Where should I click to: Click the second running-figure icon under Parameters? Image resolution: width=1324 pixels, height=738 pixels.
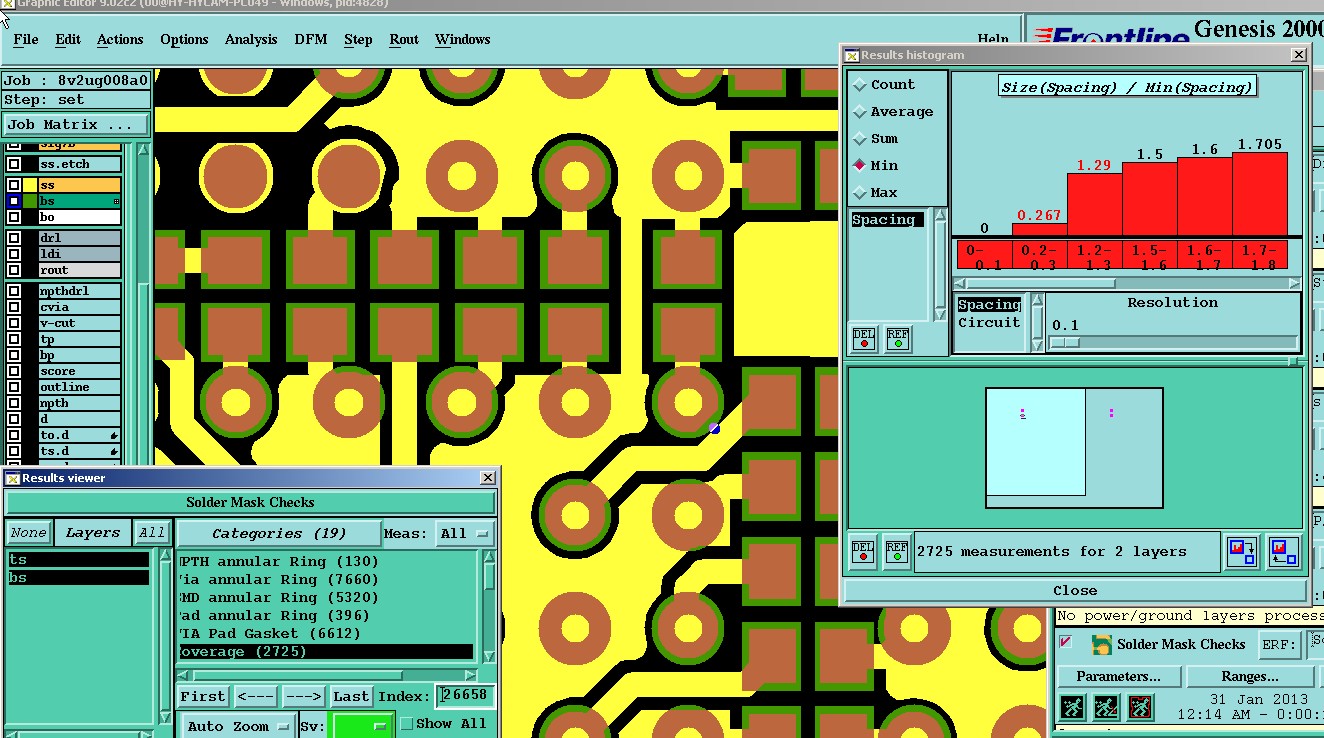pos(1105,708)
